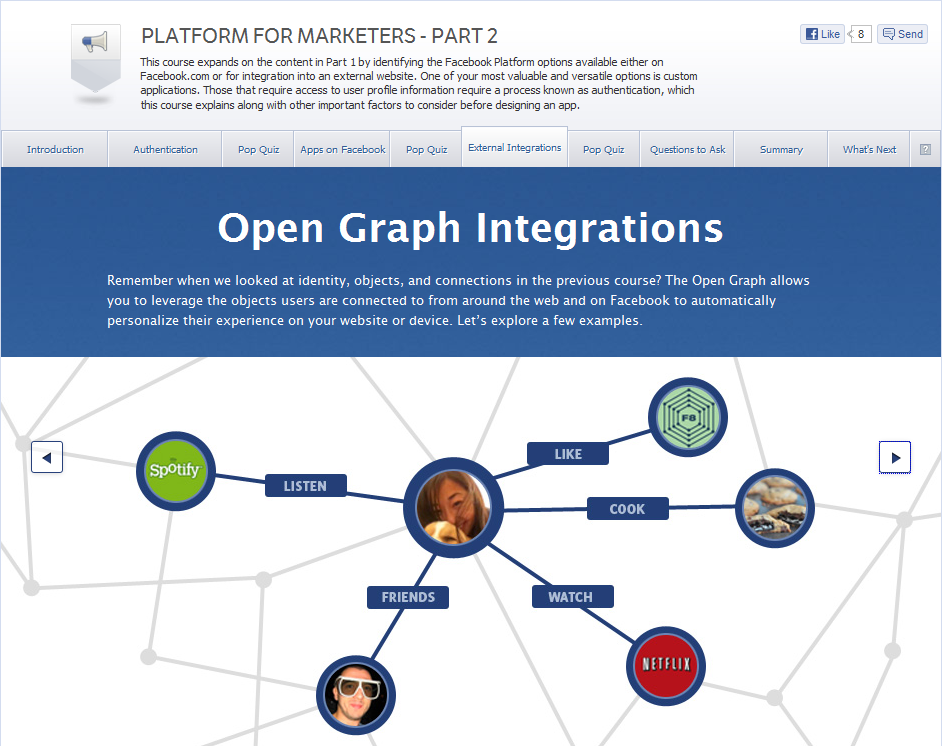
Task: Go to the Questions to Ask tab
Action: (687, 150)
